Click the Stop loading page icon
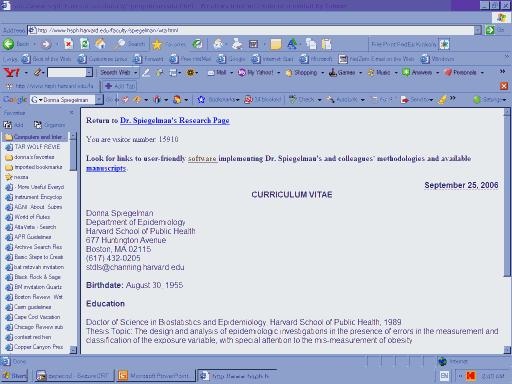 (69, 44)
